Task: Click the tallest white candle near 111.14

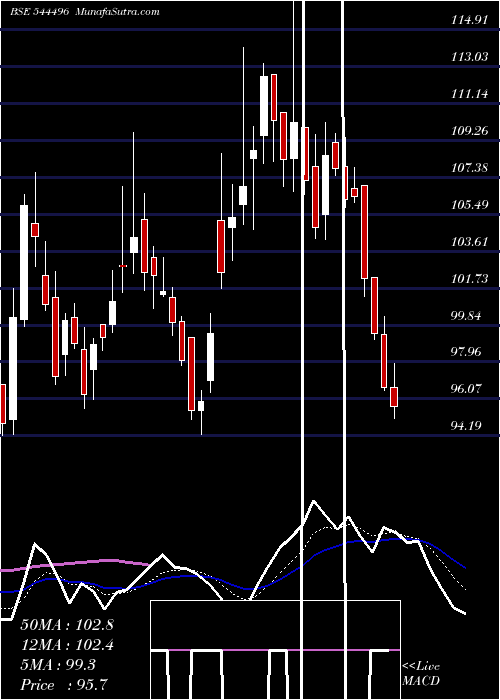Action: tap(264, 106)
